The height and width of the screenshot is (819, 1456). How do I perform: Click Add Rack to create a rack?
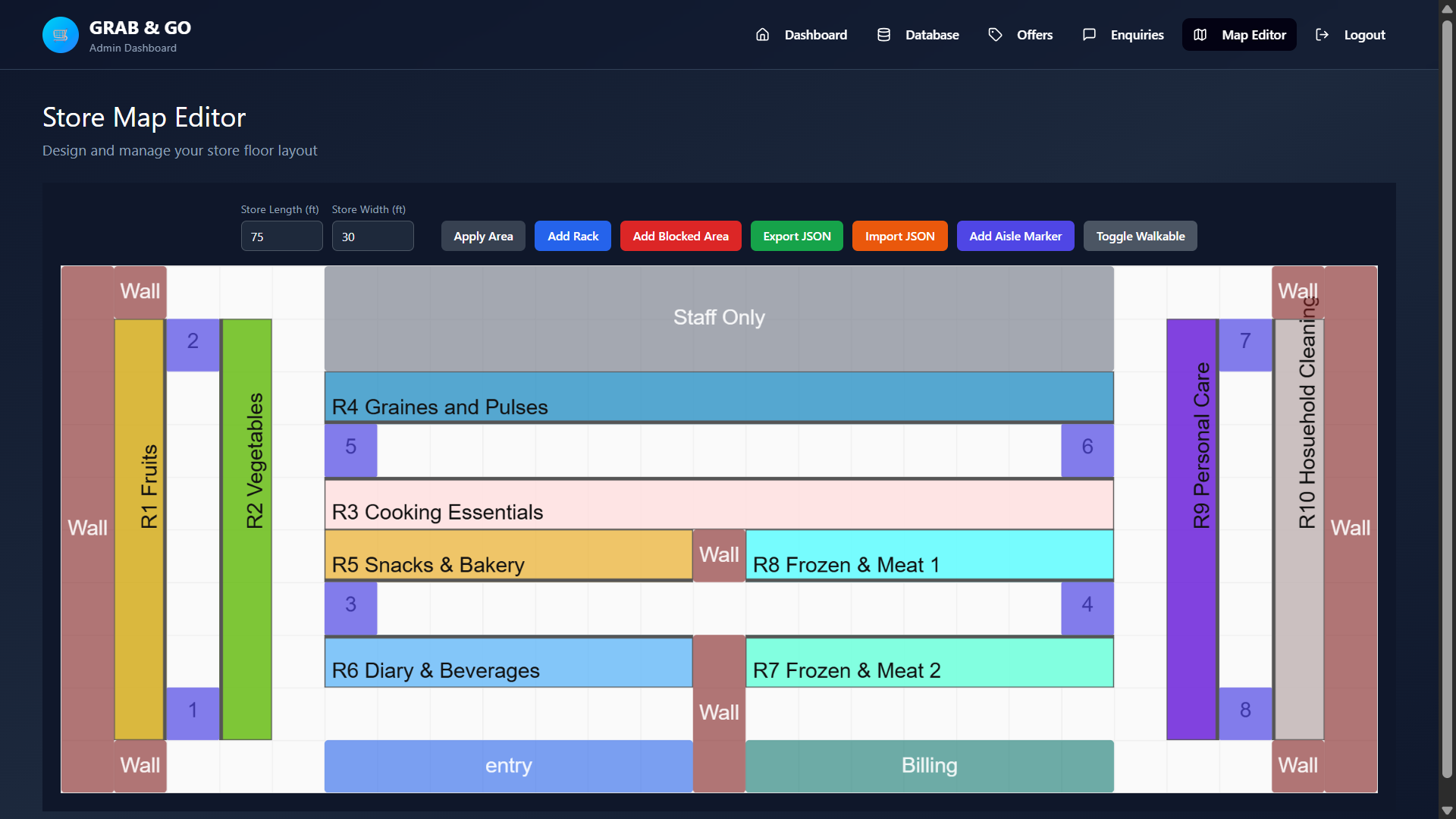click(573, 236)
